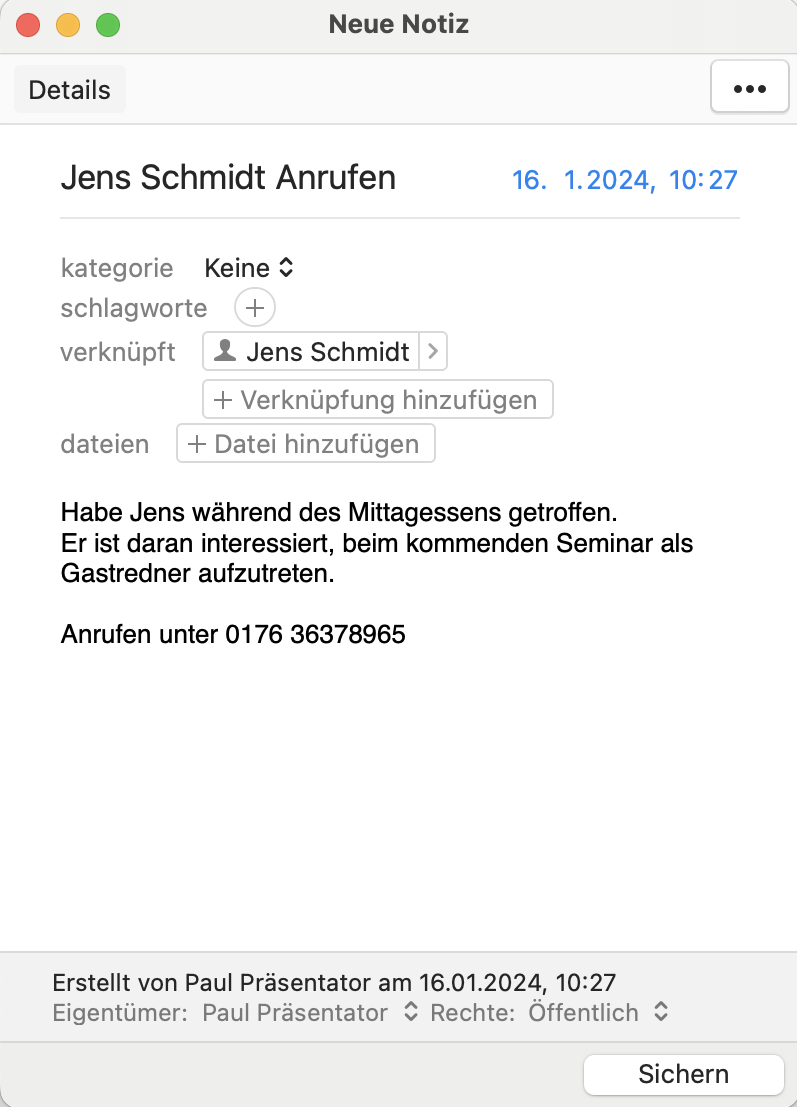797x1107 pixels.
Task: Click Verknüpfung hinzufügen button
Action: (x=377, y=400)
